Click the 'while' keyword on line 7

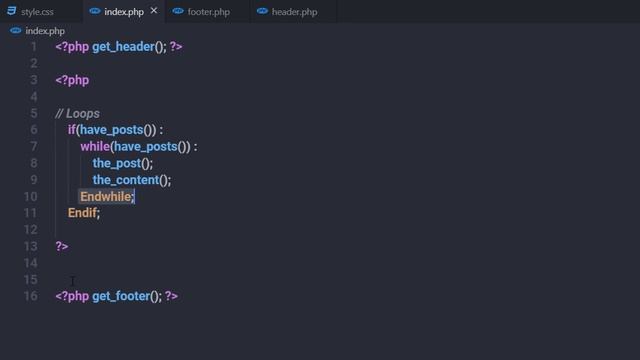(95, 147)
